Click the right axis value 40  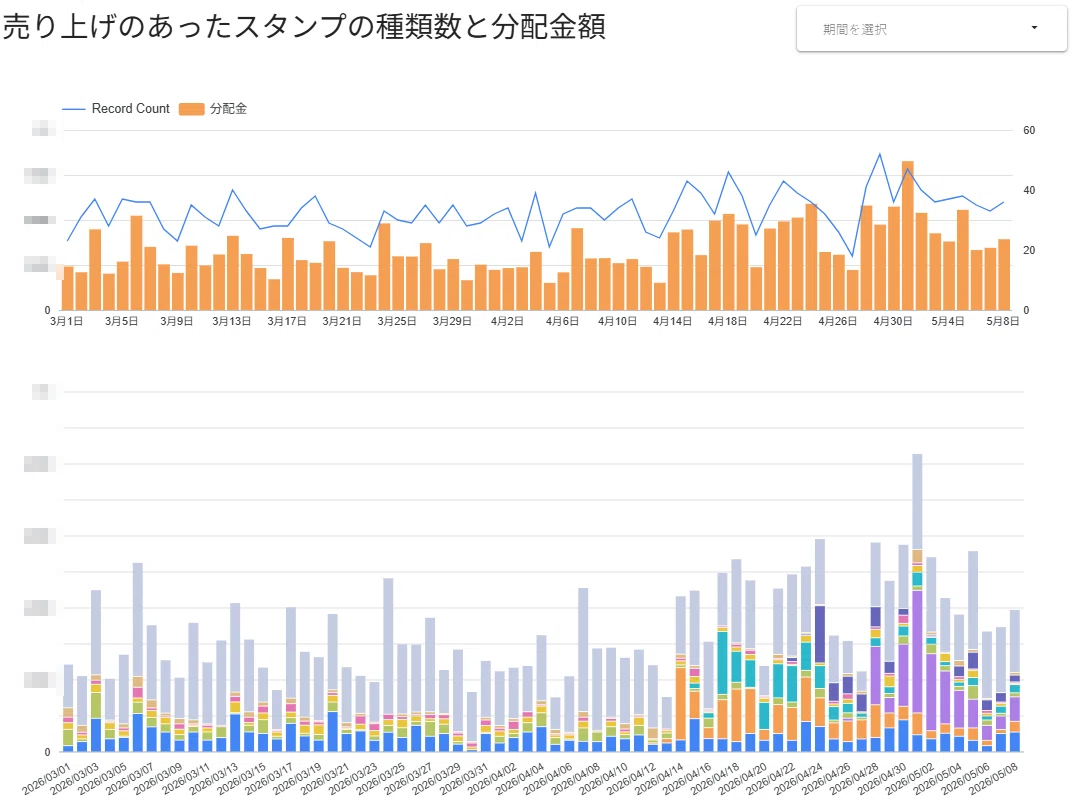click(x=1029, y=191)
